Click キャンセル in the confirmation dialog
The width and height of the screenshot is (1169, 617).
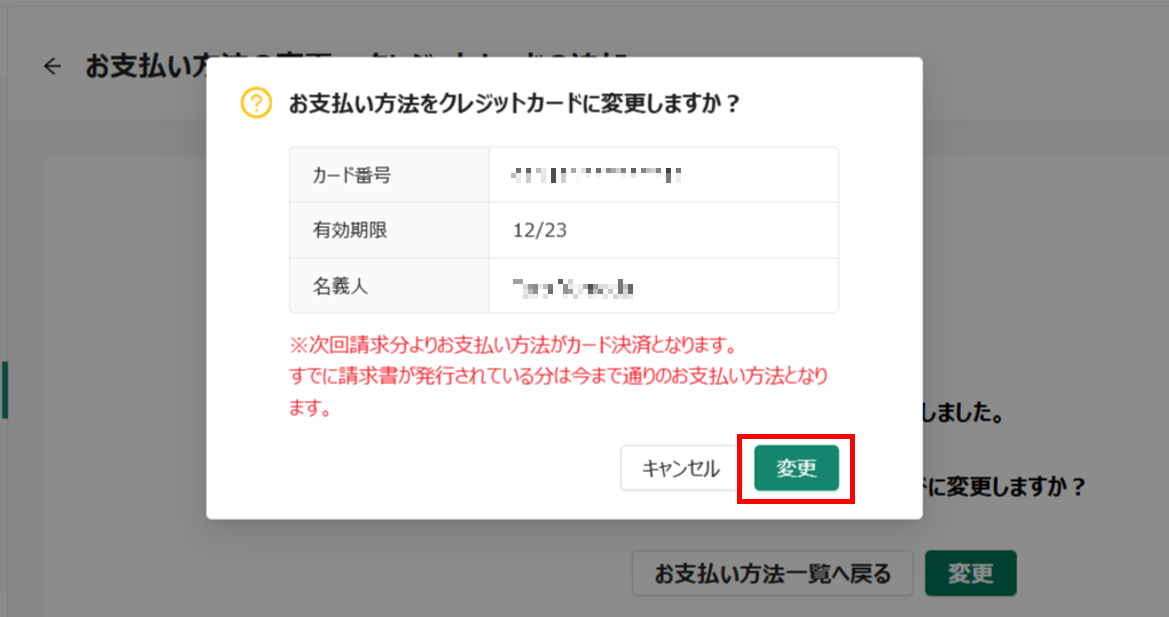point(680,468)
